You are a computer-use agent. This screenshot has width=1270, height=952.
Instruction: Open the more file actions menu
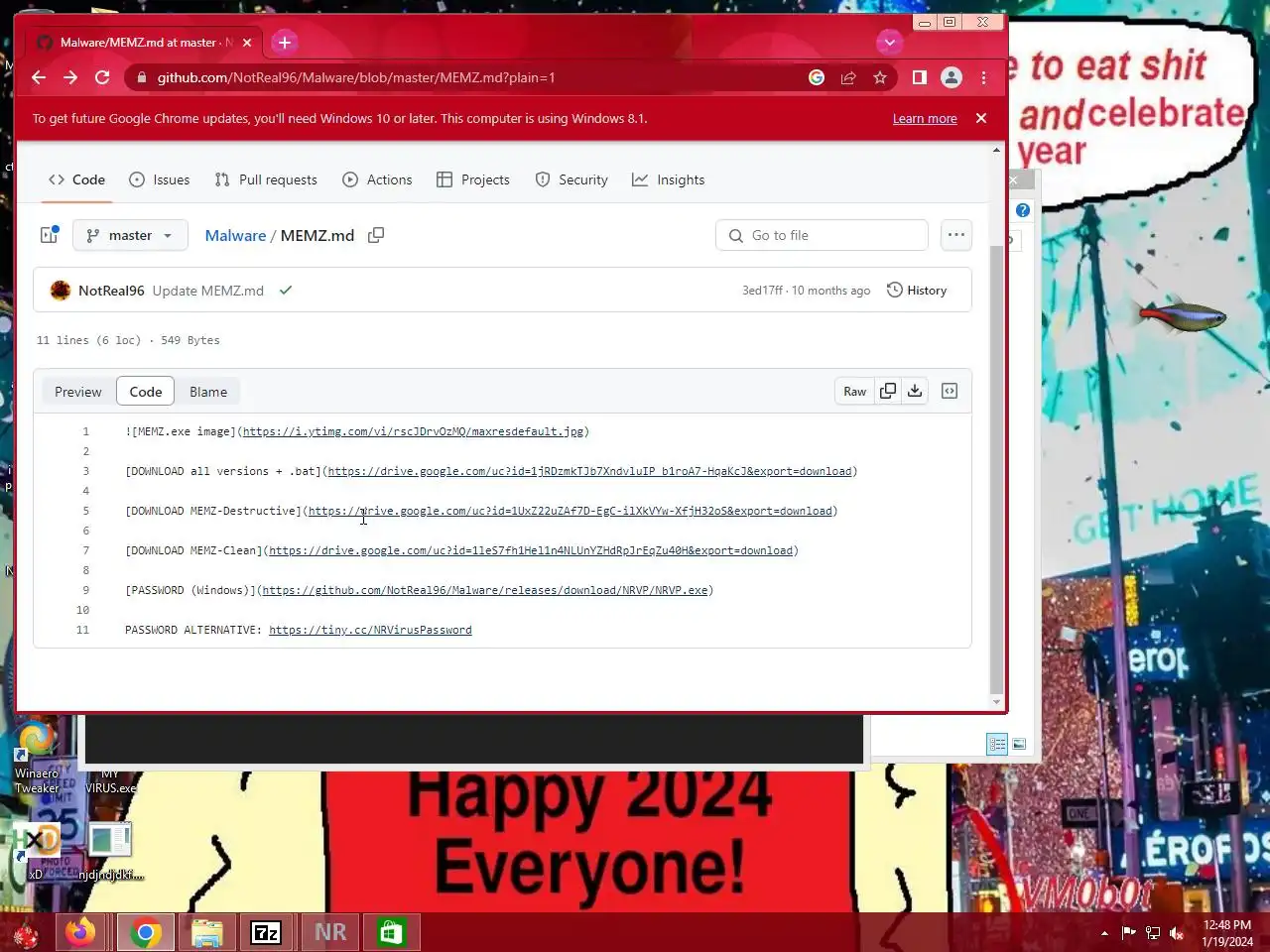pos(955,235)
